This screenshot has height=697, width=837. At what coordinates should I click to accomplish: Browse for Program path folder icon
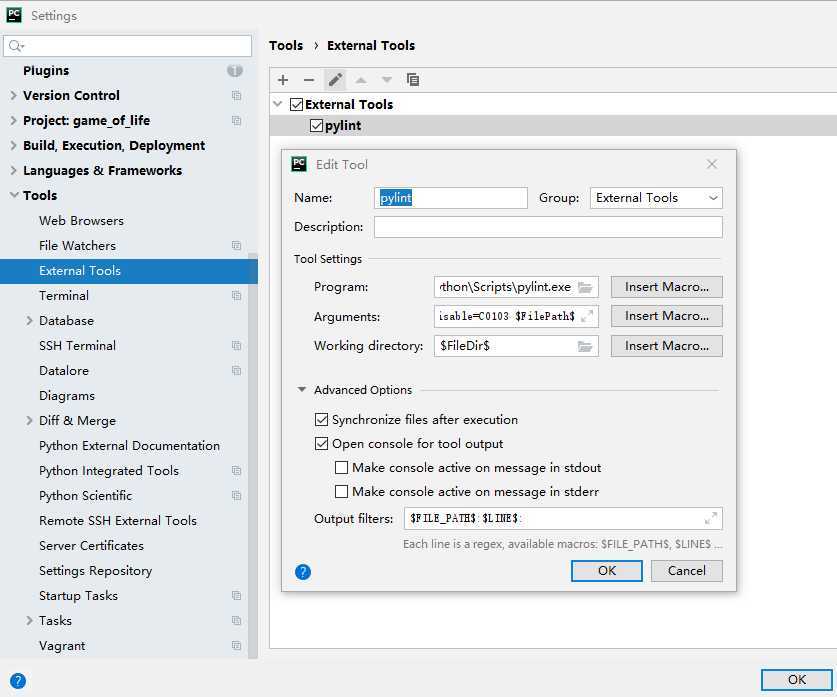(x=585, y=287)
